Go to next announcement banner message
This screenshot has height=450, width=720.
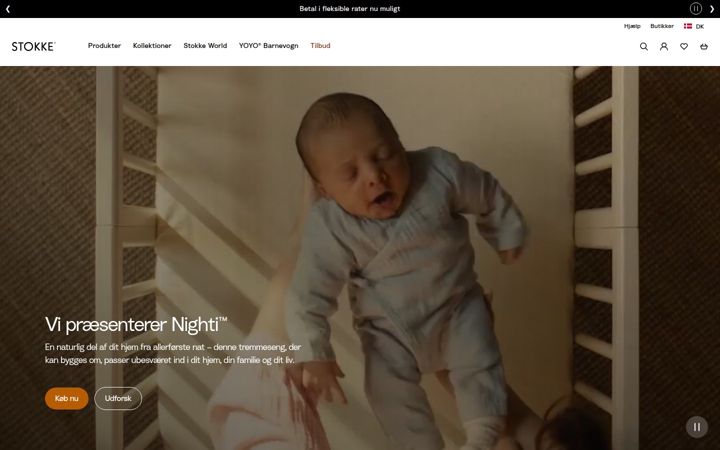click(712, 9)
